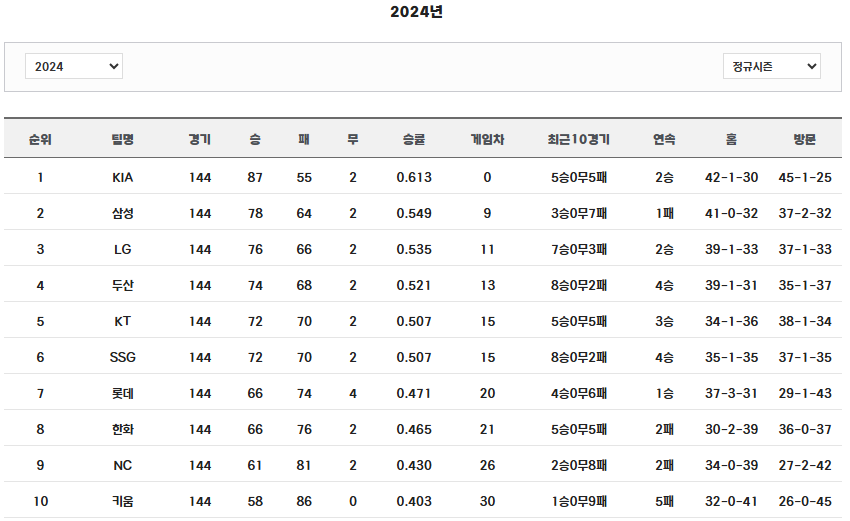Click NC's win rate 0.430
Image resolution: width=850 pixels, height=521 pixels.
414,465
